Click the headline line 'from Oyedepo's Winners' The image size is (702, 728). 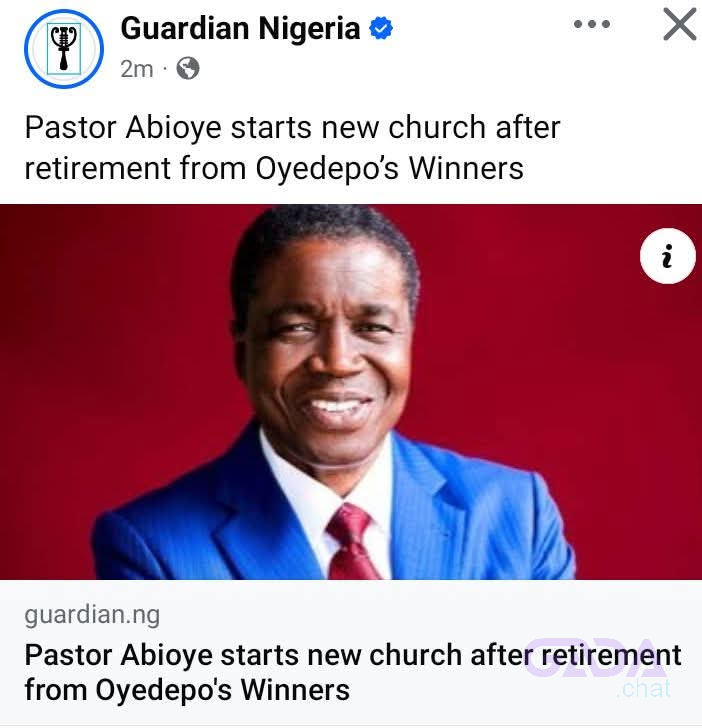point(187,689)
